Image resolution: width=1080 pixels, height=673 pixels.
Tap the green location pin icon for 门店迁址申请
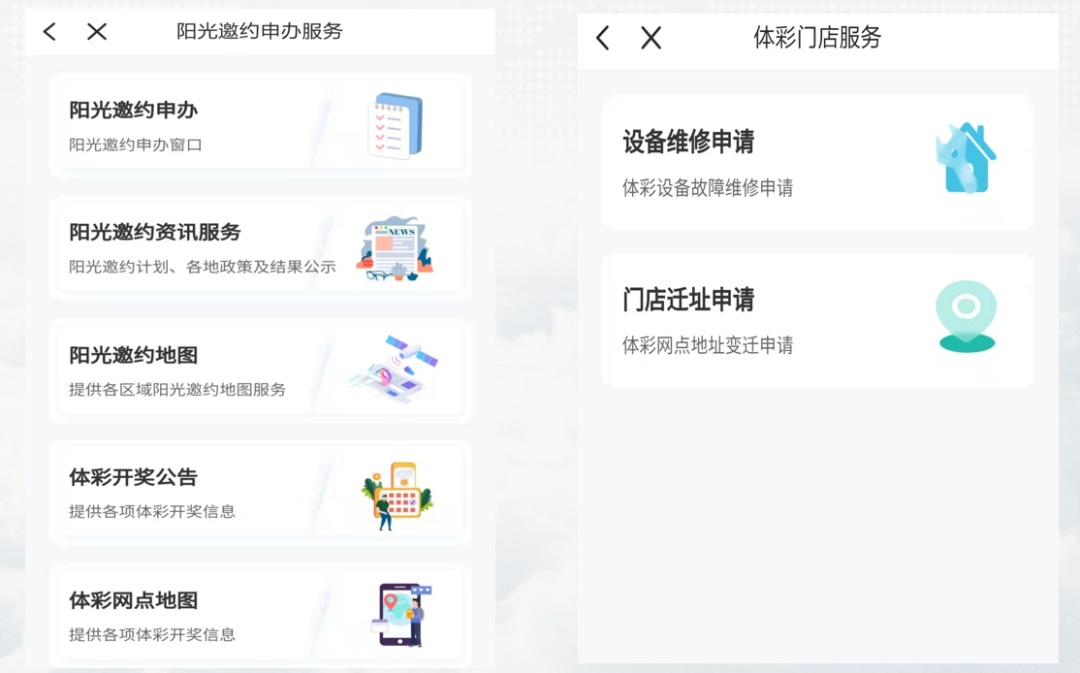click(x=966, y=316)
